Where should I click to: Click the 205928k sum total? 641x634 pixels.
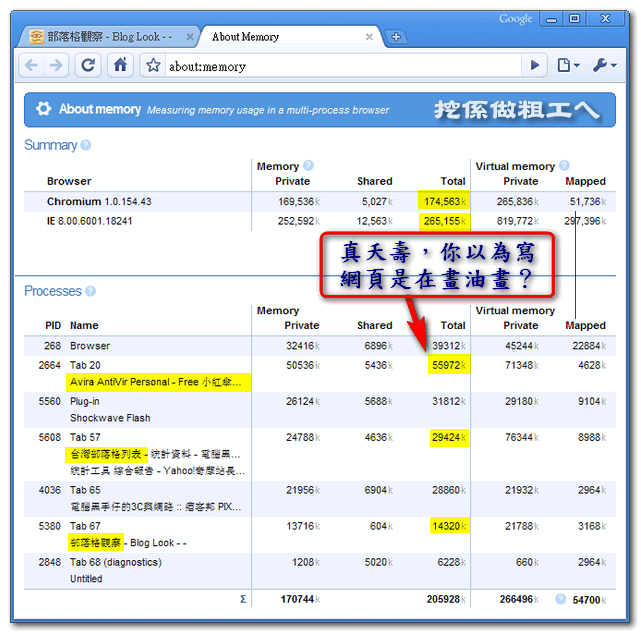point(446,599)
